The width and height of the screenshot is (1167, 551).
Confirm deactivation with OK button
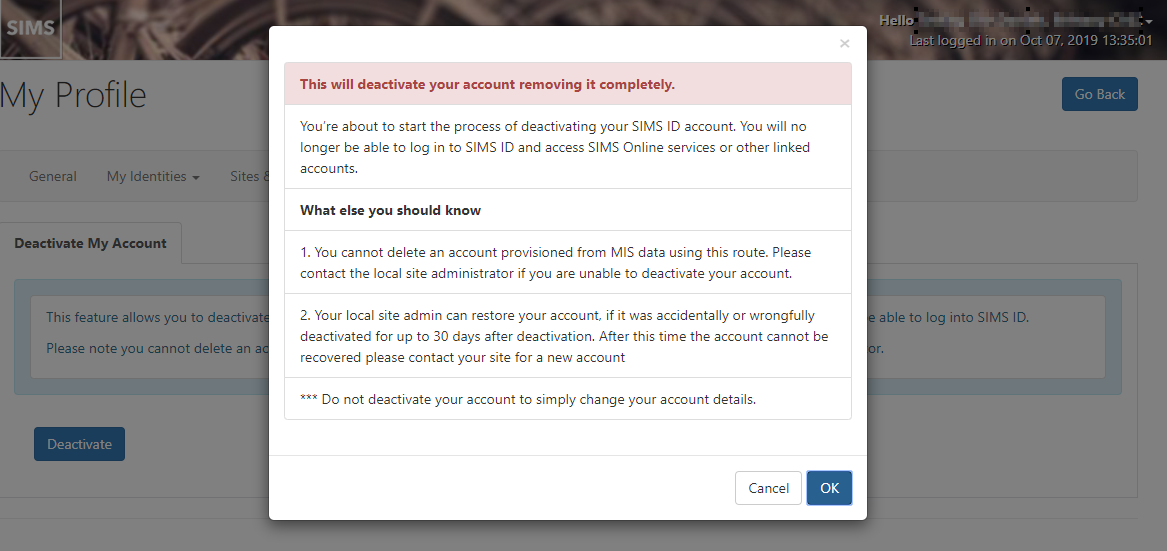point(829,488)
